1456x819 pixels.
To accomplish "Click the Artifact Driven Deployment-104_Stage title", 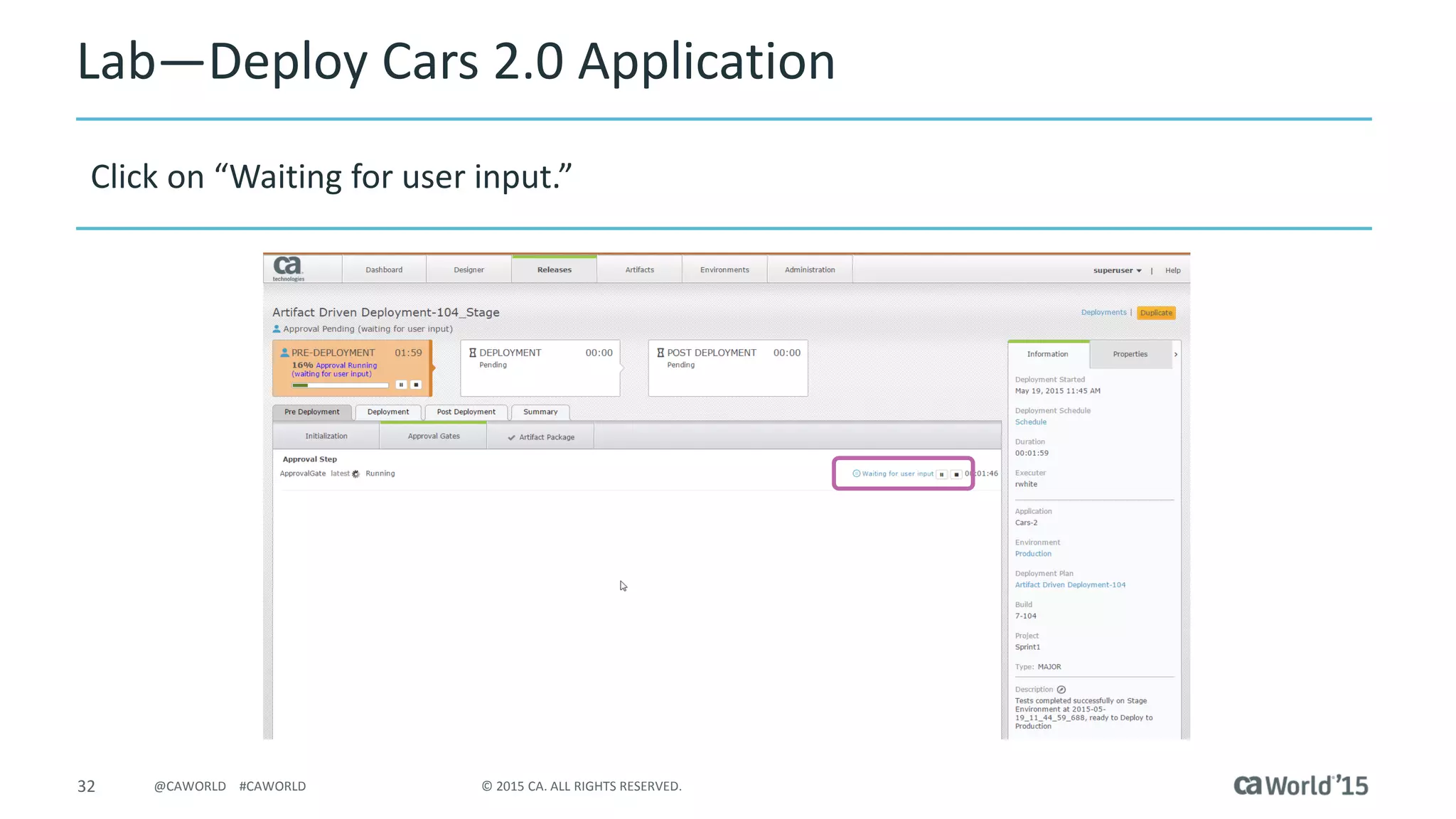I will [x=386, y=312].
